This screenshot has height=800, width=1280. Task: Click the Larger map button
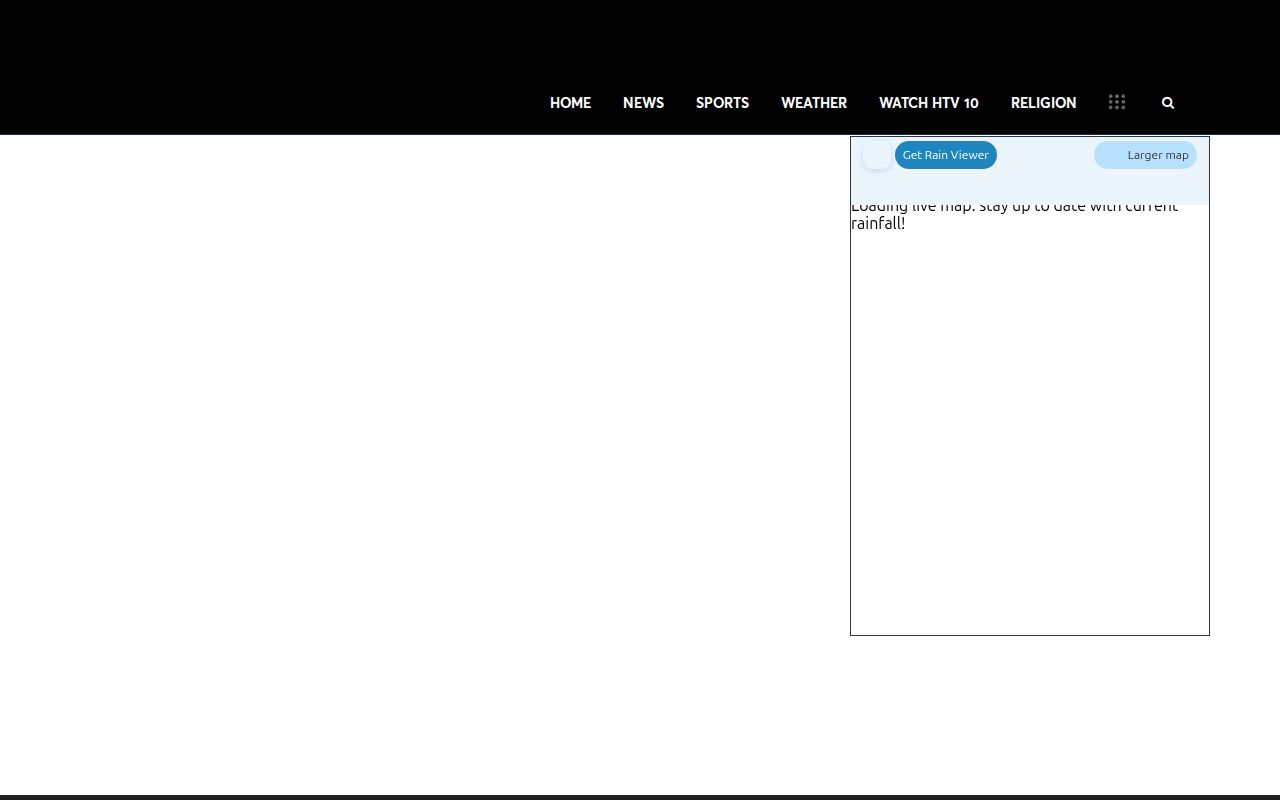[x=1145, y=155]
